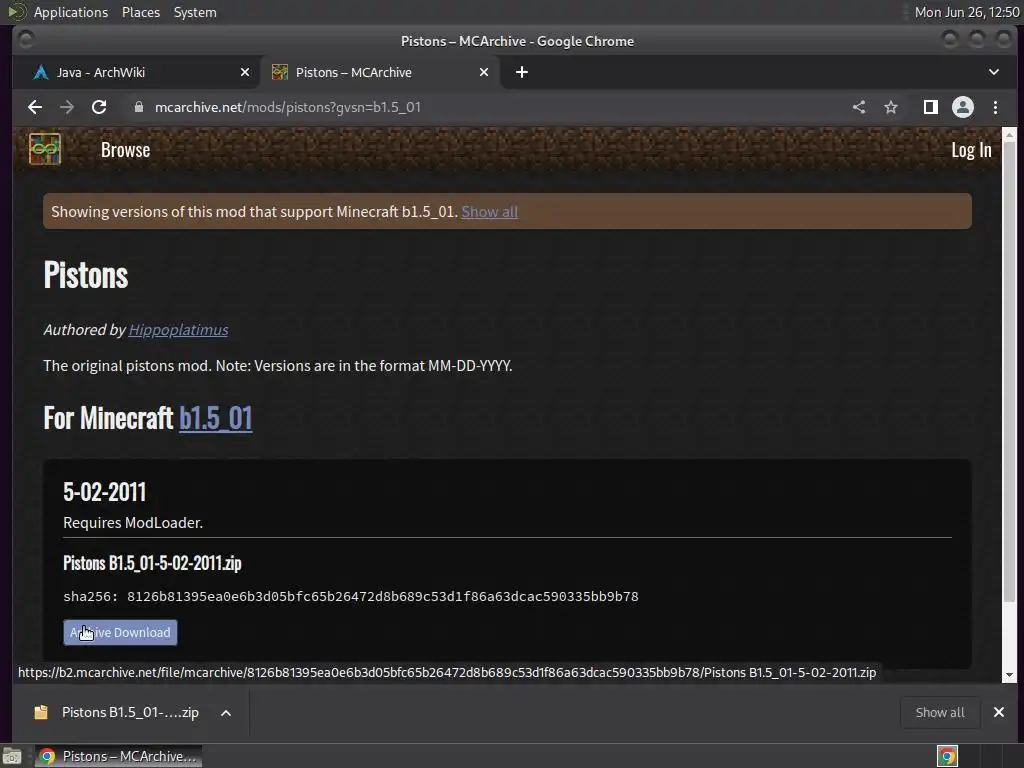Click the page scrollbar up arrow

pyautogui.click(x=1009, y=135)
